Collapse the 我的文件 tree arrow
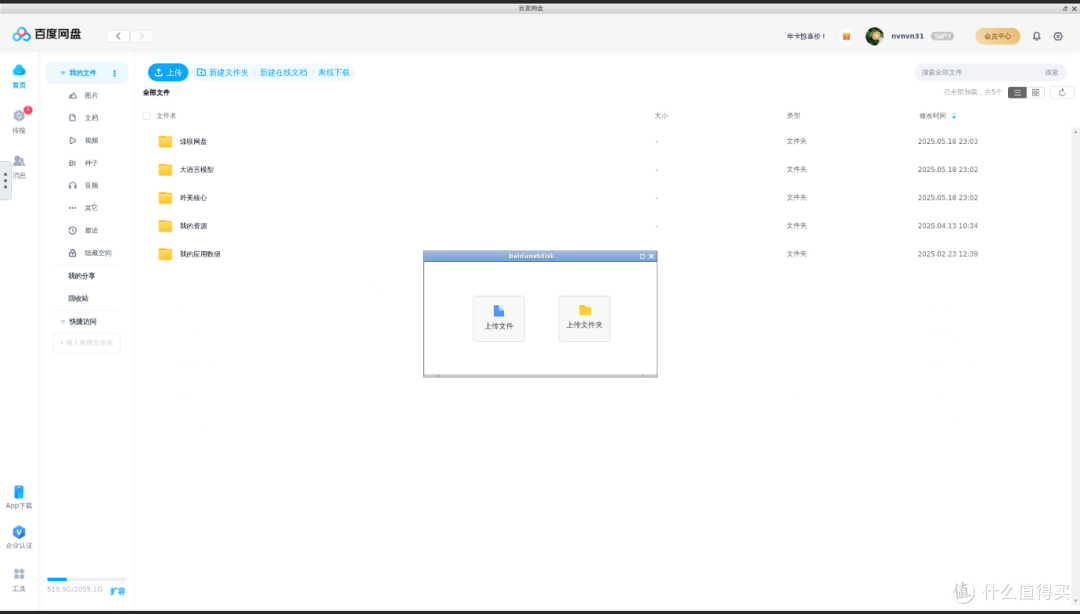This screenshot has height=614, width=1080. (x=63, y=73)
